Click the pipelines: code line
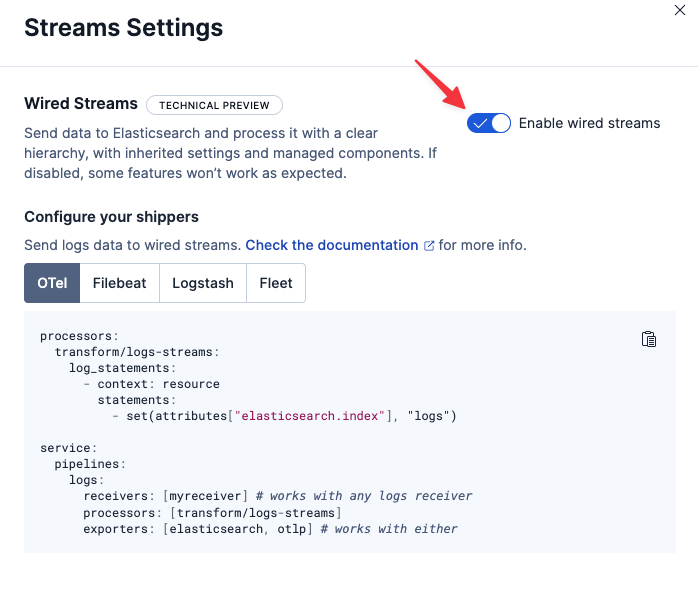698x598 pixels. (x=90, y=464)
